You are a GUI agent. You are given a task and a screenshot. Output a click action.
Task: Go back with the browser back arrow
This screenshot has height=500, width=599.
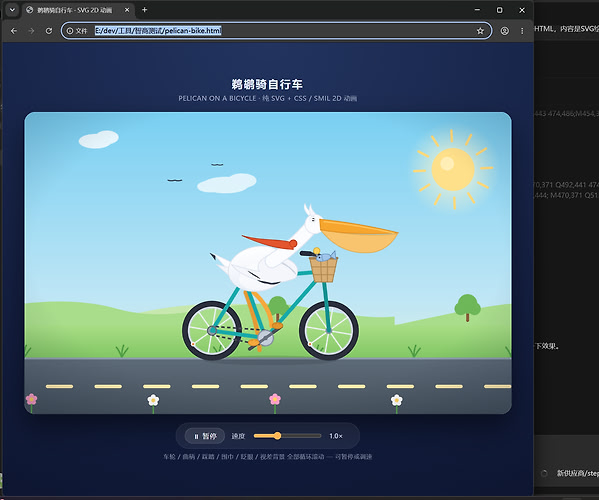tap(14, 31)
